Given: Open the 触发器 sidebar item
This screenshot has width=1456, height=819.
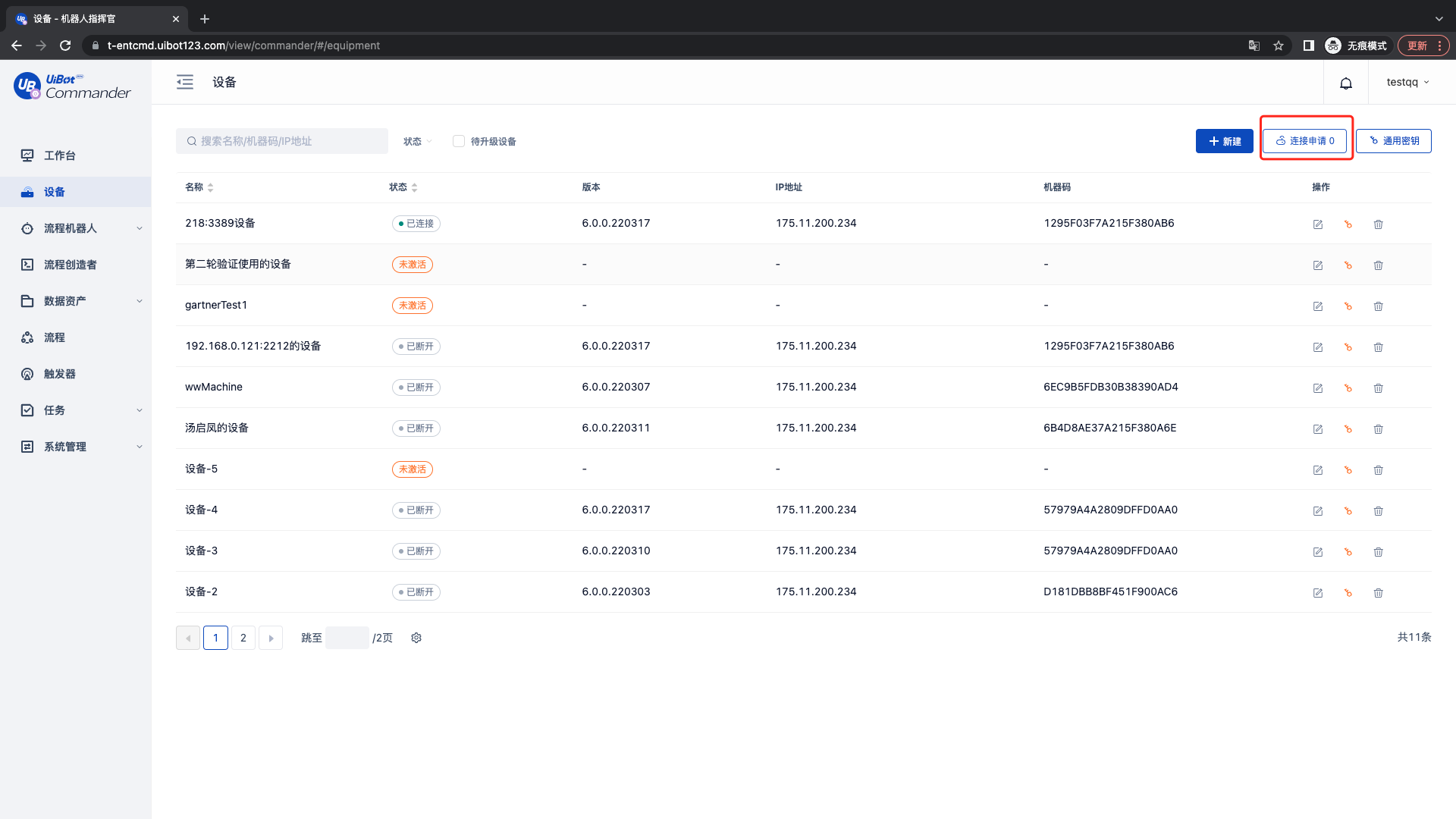Looking at the screenshot, I should 76,374.
